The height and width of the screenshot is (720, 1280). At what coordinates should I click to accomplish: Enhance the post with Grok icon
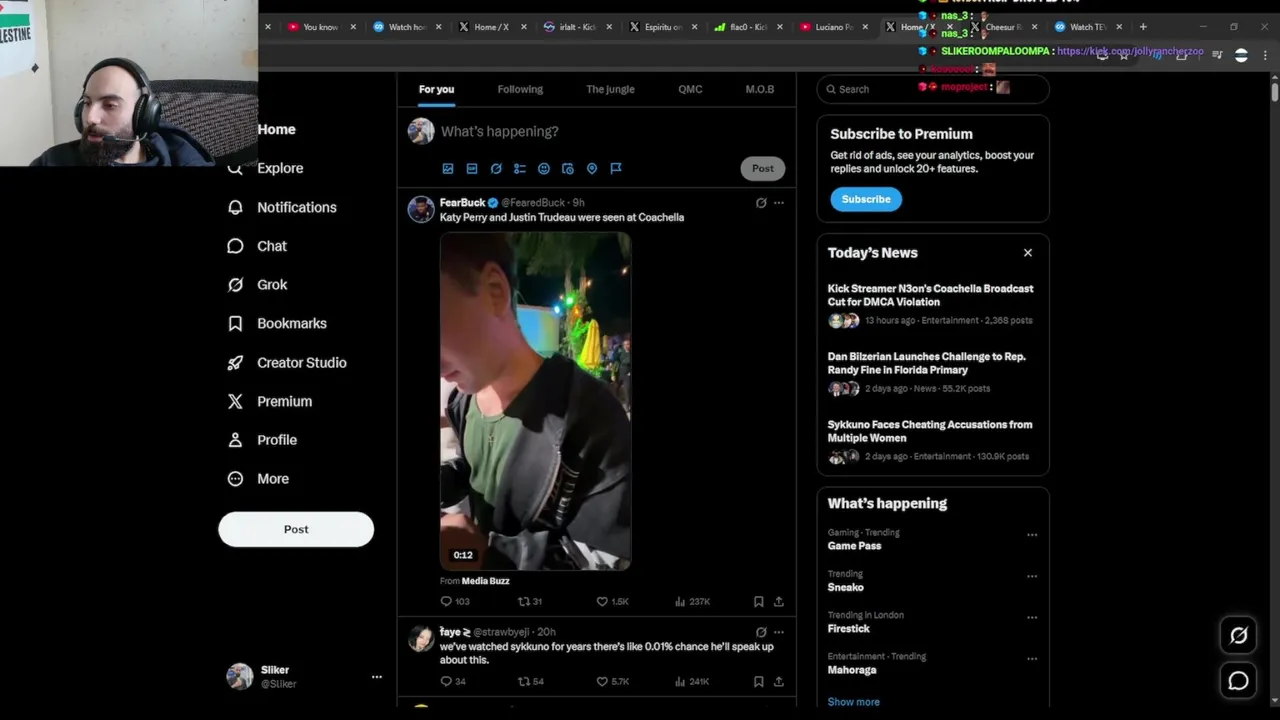496,169
